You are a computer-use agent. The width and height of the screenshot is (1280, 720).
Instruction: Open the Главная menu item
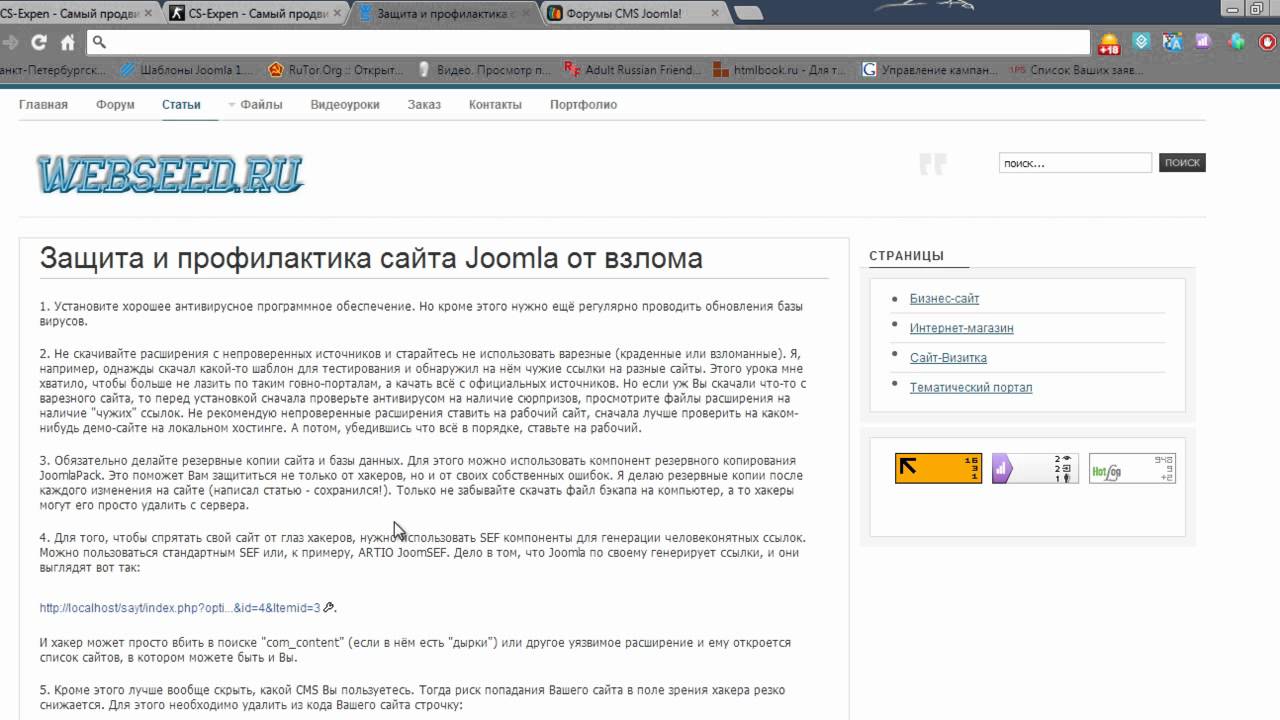coord(43,104)
